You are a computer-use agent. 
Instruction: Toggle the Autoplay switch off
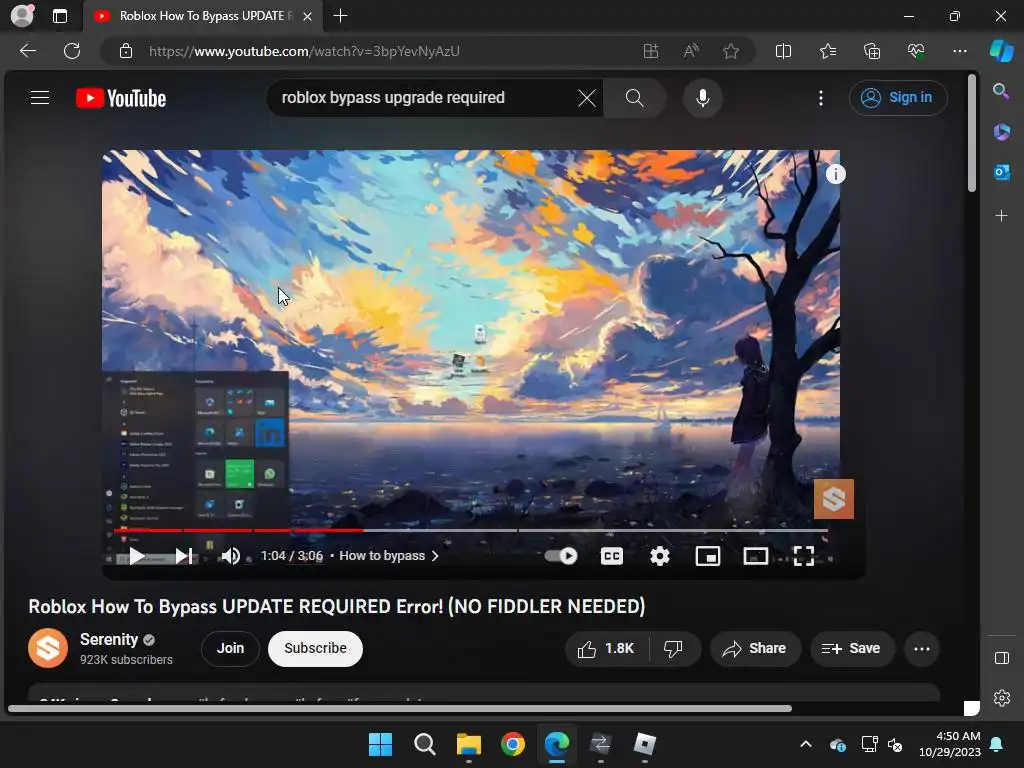[561, 556]
